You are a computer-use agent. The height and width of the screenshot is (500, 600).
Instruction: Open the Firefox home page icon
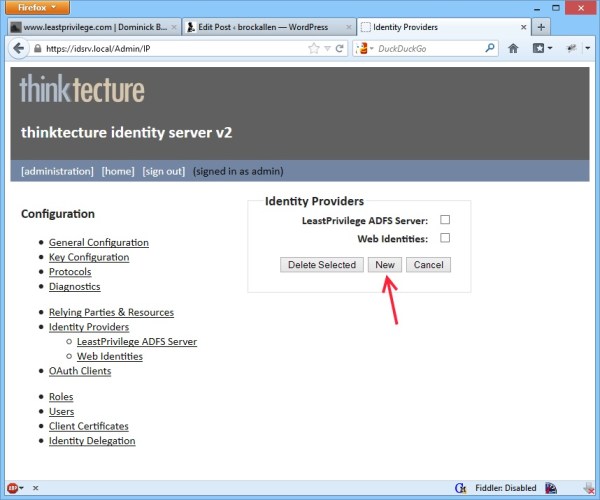514,48
